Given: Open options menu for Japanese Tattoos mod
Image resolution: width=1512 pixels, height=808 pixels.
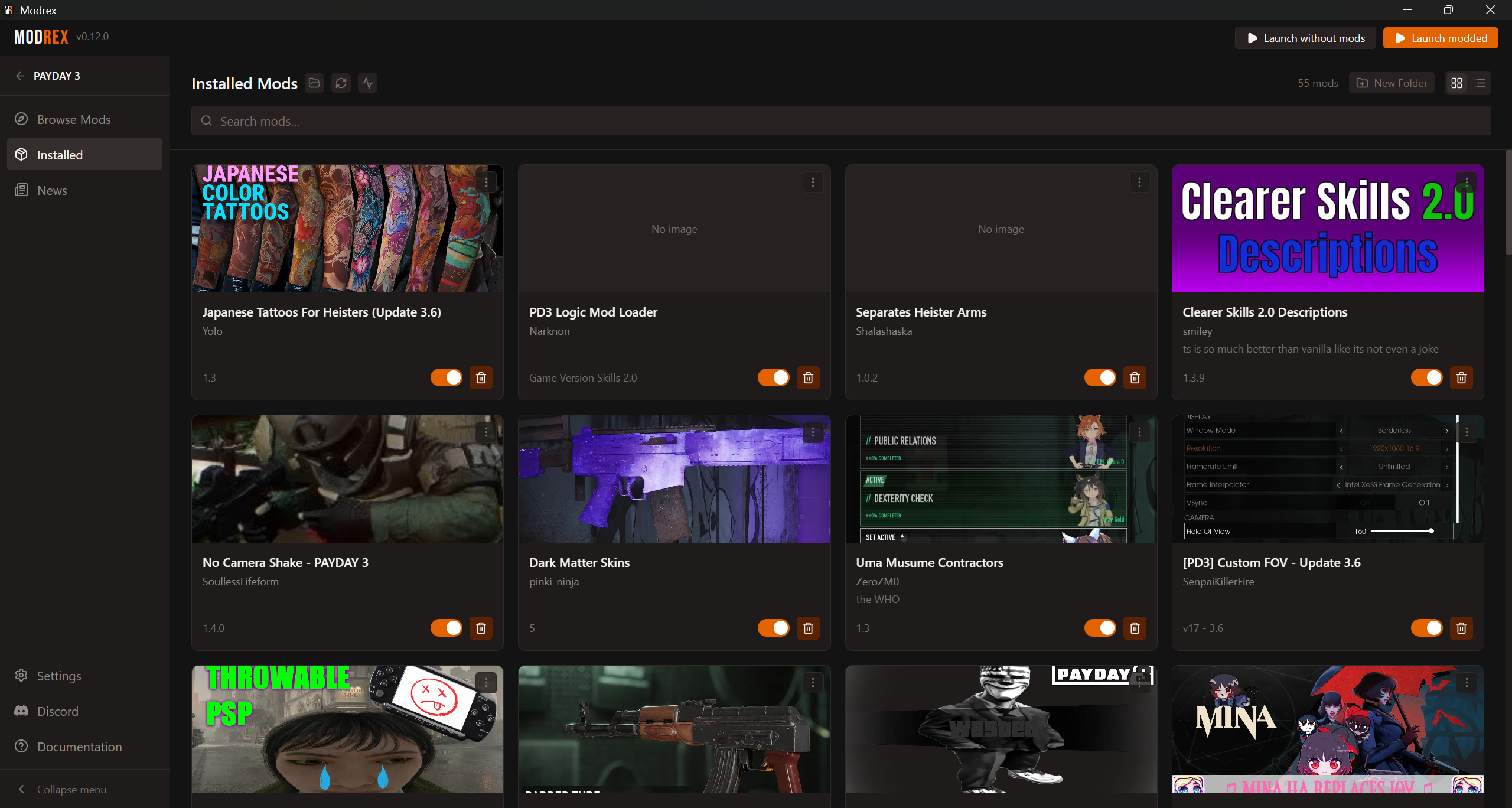Looking at the screenshot, I should click(486, 182).
